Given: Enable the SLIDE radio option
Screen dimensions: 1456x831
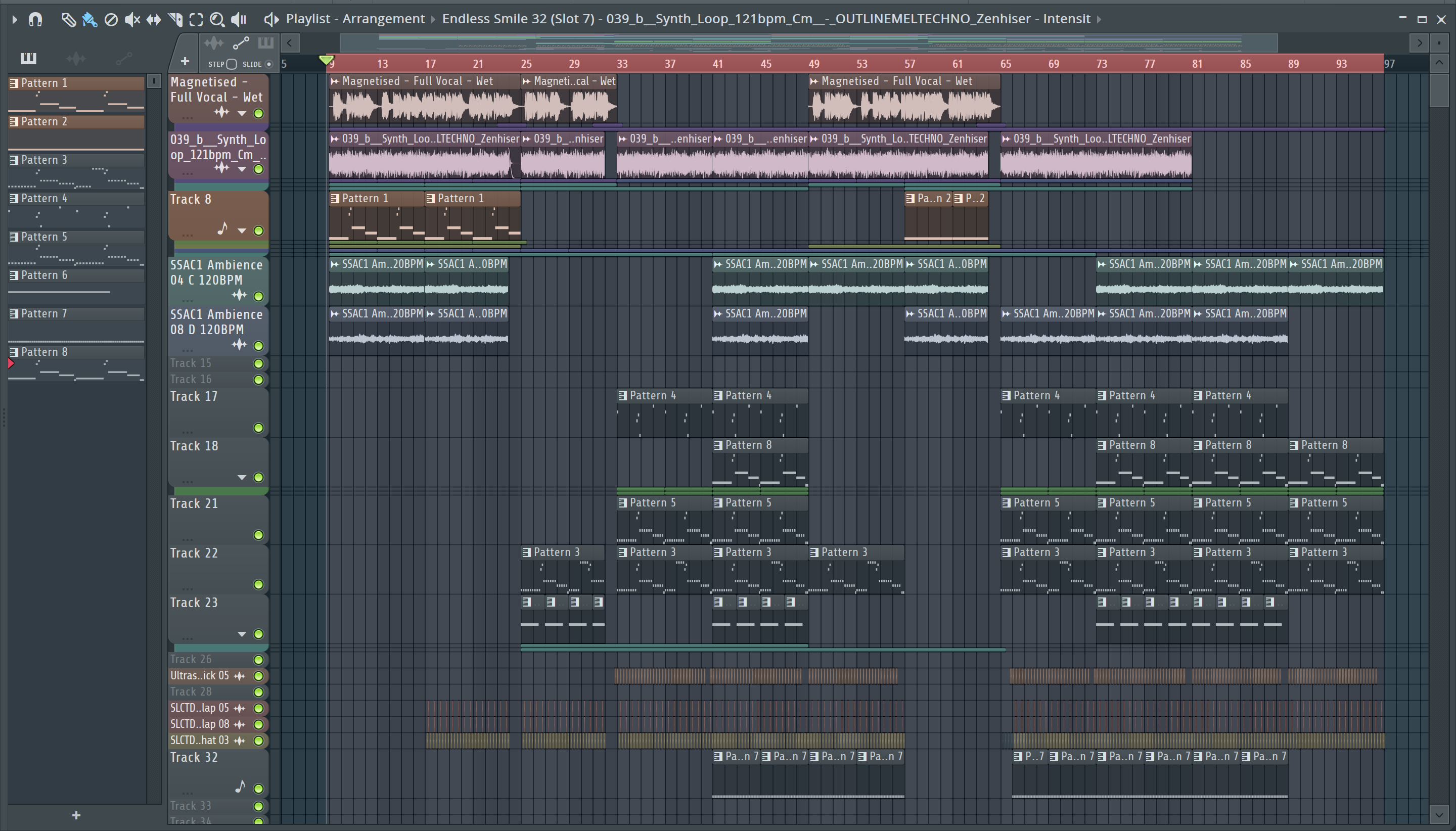Looking at the screenshot, I should tap(269, 64).
